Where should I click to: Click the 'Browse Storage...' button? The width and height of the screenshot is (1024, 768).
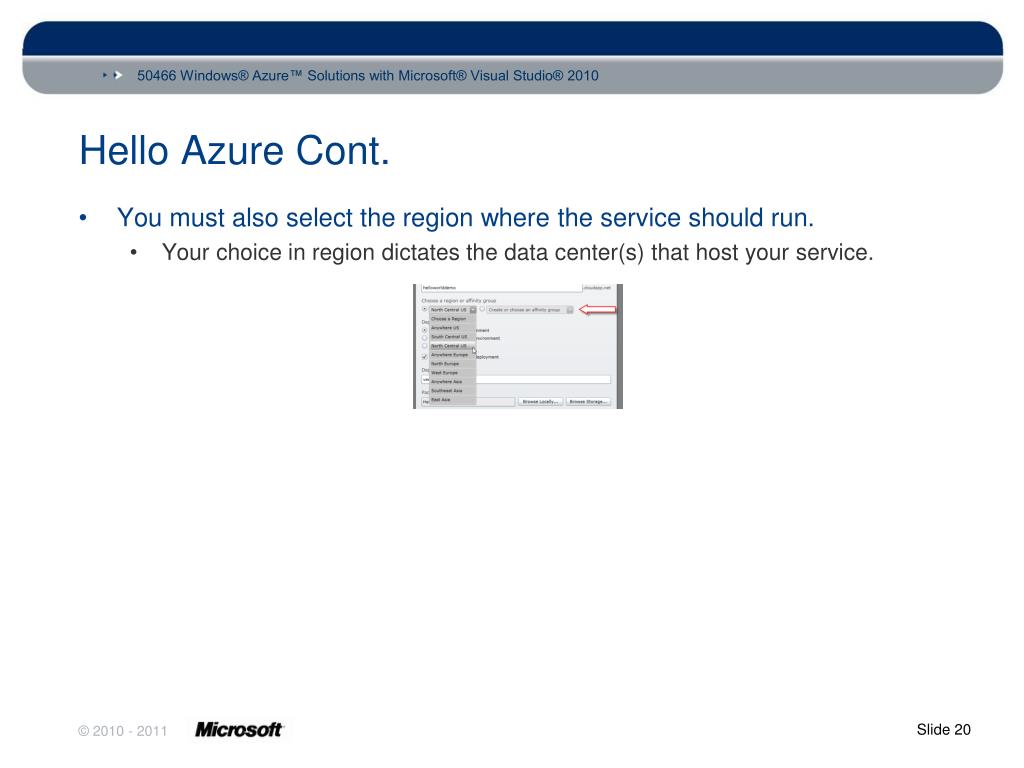pyautogui.click(x=588, y=402)
